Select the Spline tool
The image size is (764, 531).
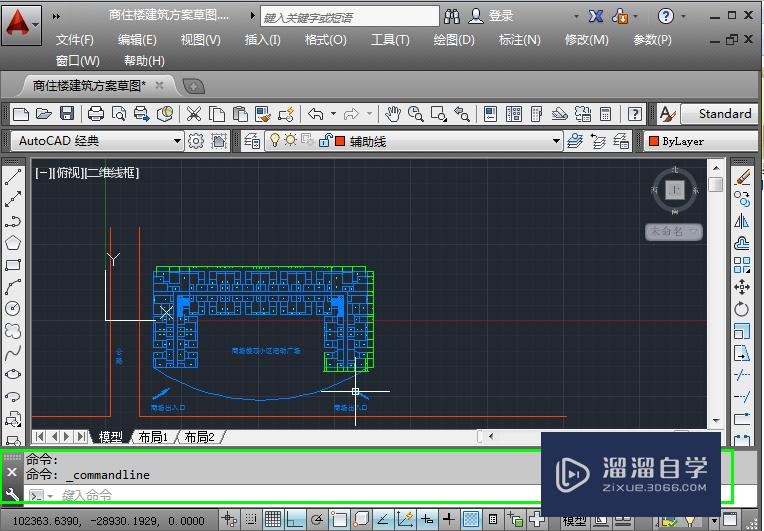13,352
